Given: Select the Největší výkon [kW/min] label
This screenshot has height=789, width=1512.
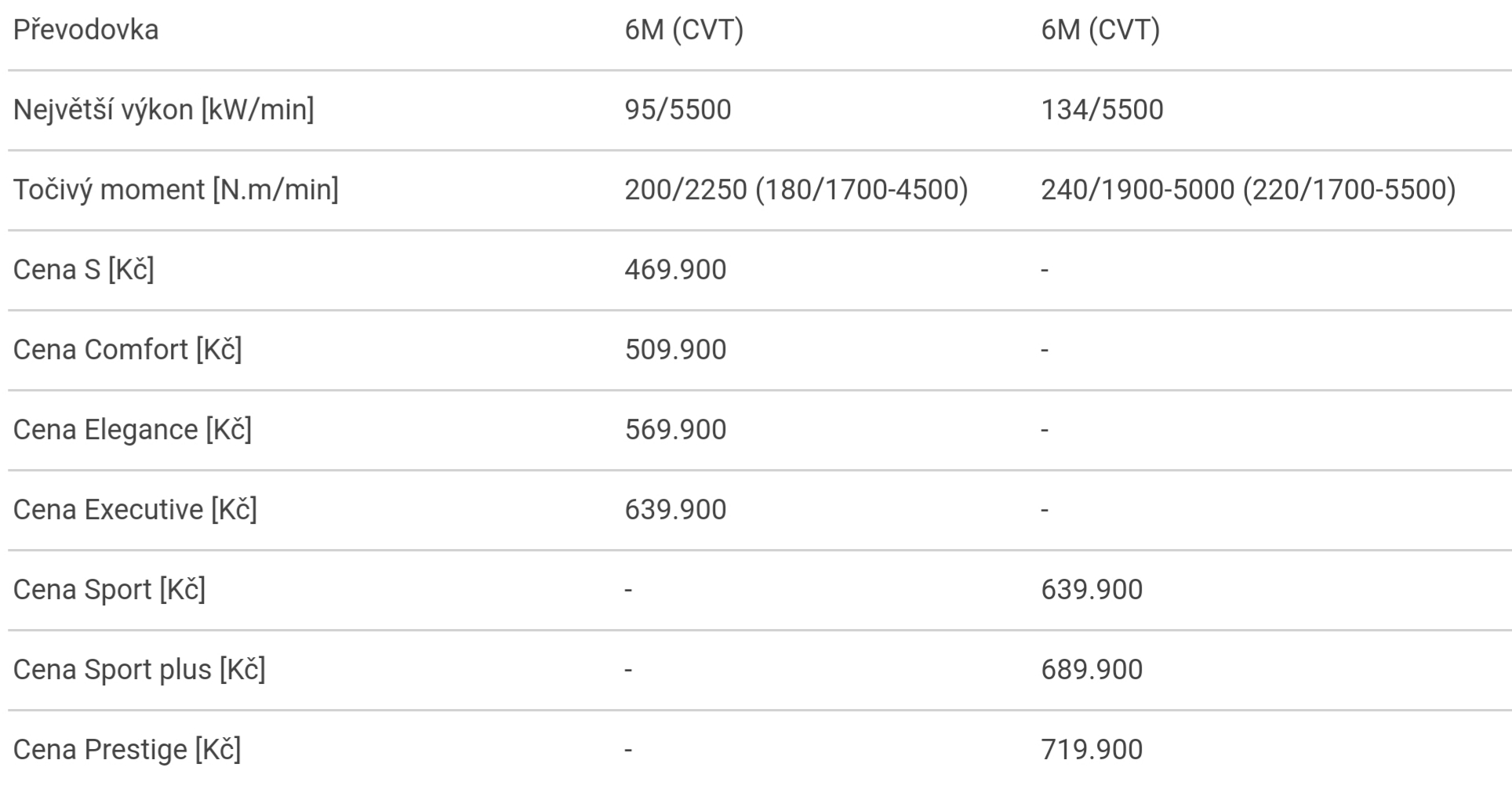Looking at the screenshot, I should [x=163, y=110].
